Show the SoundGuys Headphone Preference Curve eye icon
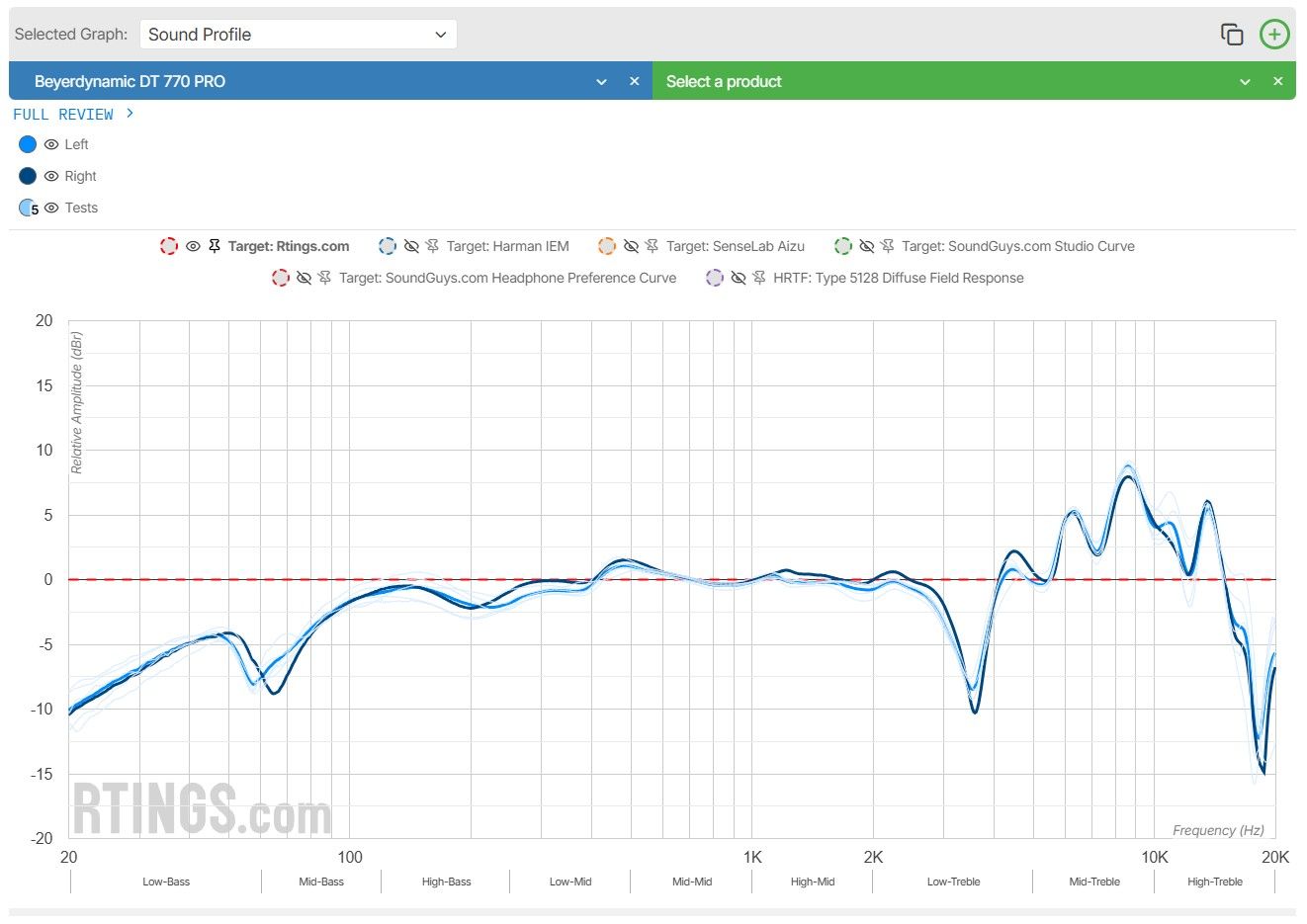The height and width of the screenshot is (924, 1307). tap(304, 278)
